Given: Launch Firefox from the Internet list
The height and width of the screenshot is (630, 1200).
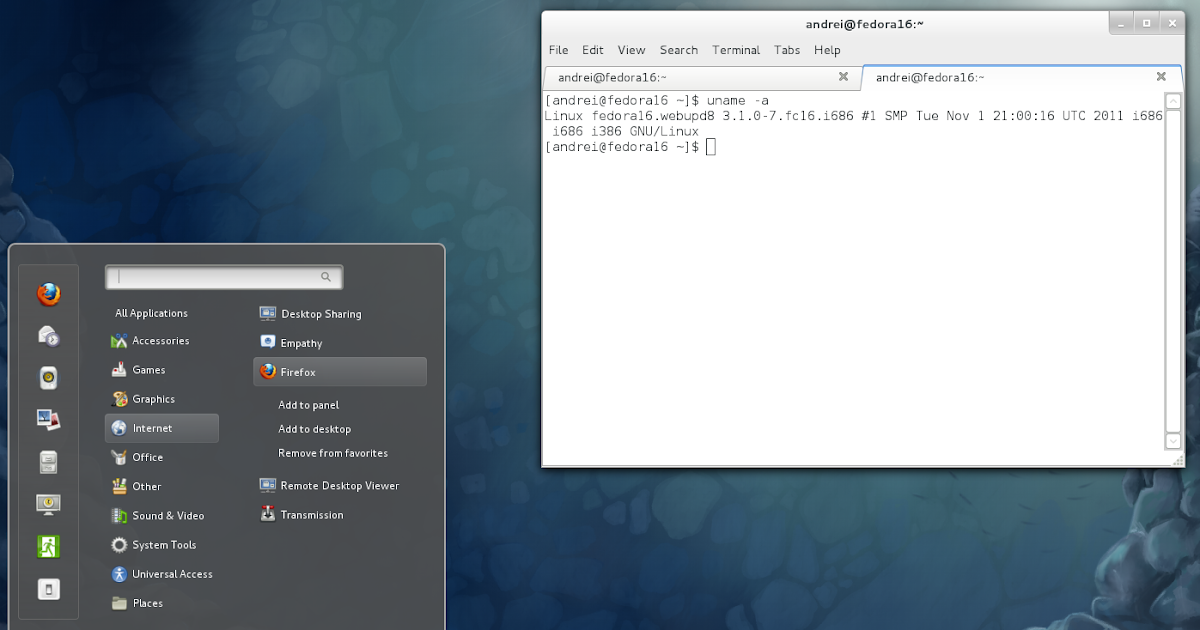Looking at the screenshot, I should tap(340, 372).
